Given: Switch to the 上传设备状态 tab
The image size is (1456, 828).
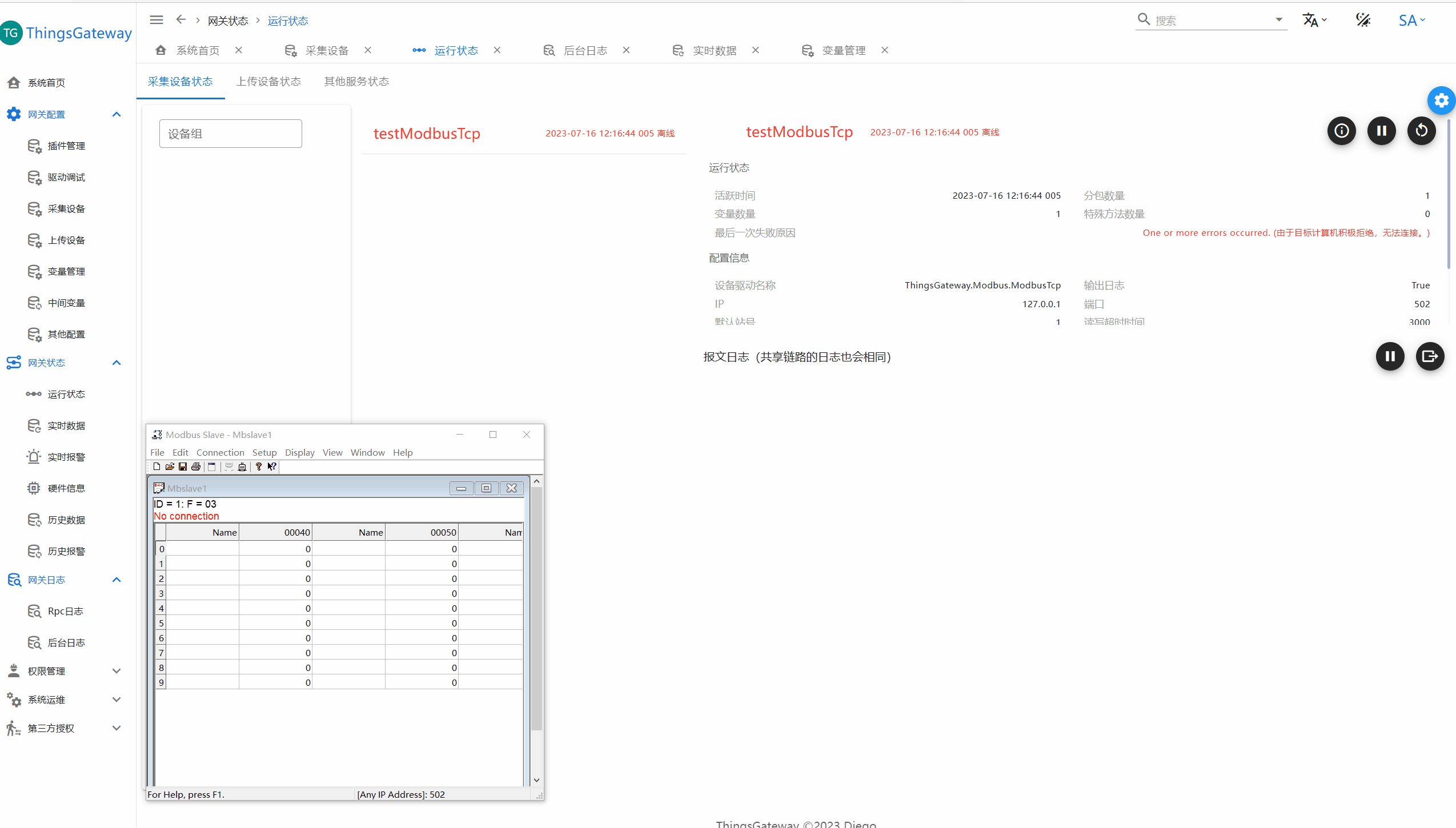Looking at the screenshot, I should (x=268, y=82).
